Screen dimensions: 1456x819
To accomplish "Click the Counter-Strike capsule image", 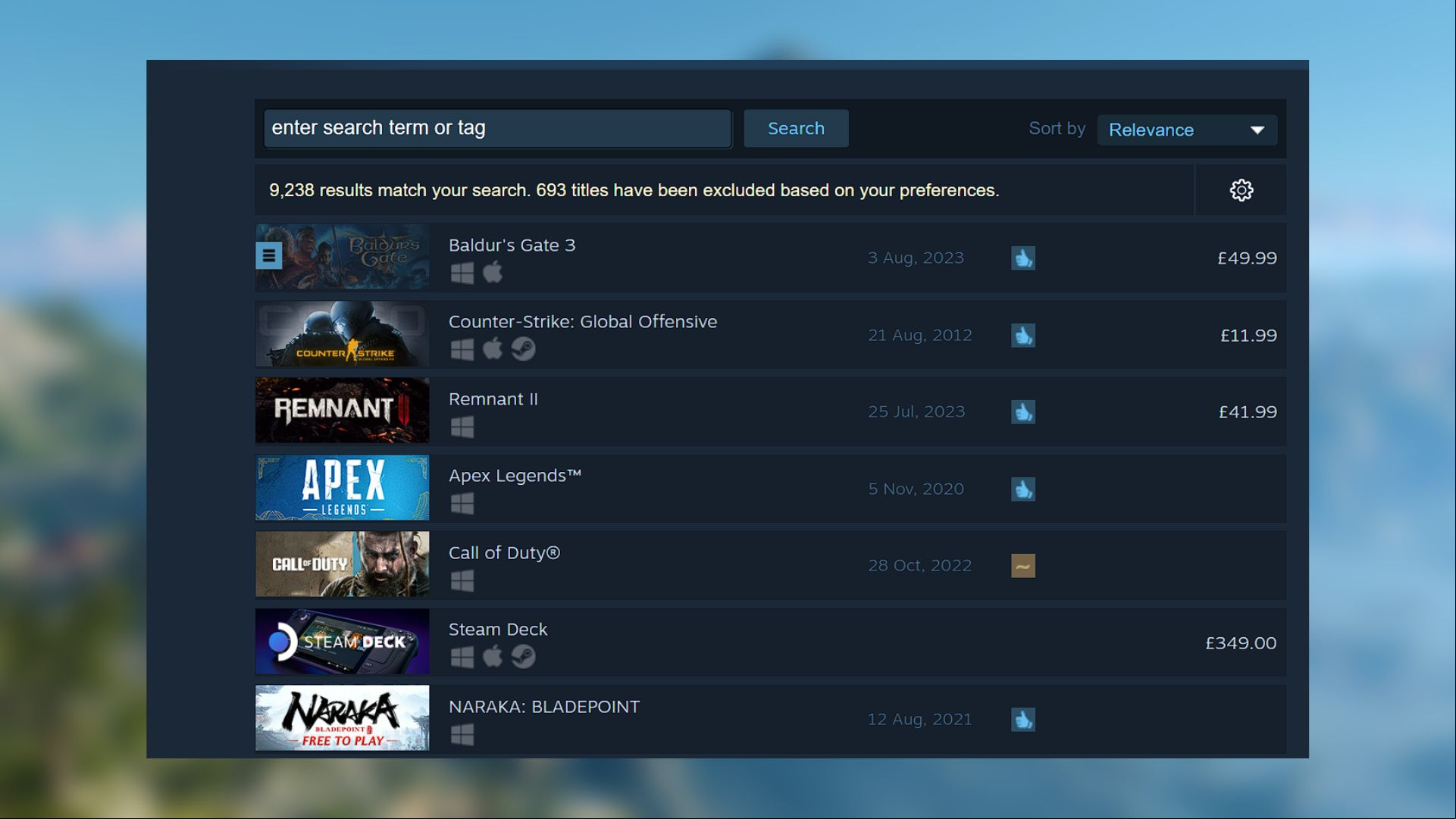I will click(342, 334).
